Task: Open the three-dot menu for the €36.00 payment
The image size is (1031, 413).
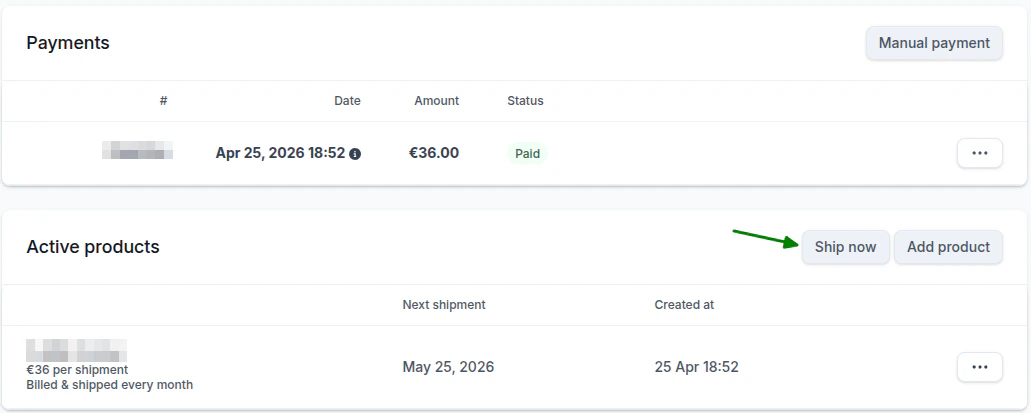Action: coord(980,153)
